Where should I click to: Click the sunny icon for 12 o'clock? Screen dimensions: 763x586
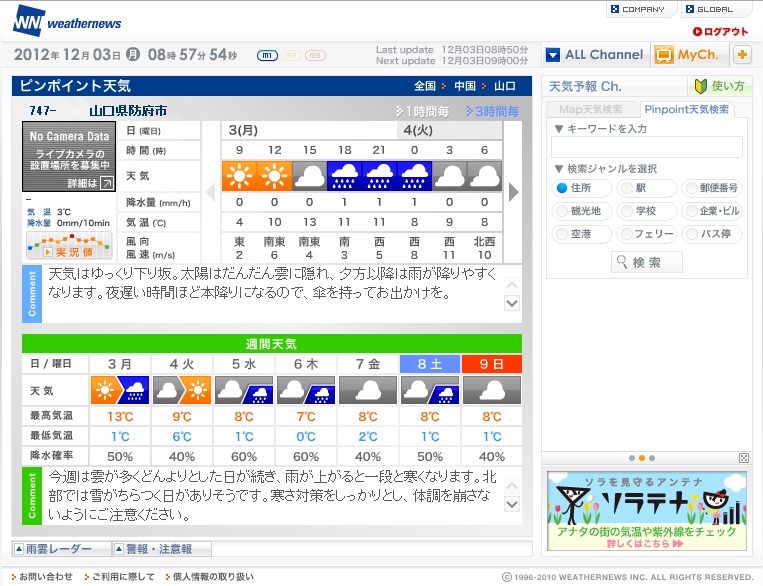tap(274, 176)
